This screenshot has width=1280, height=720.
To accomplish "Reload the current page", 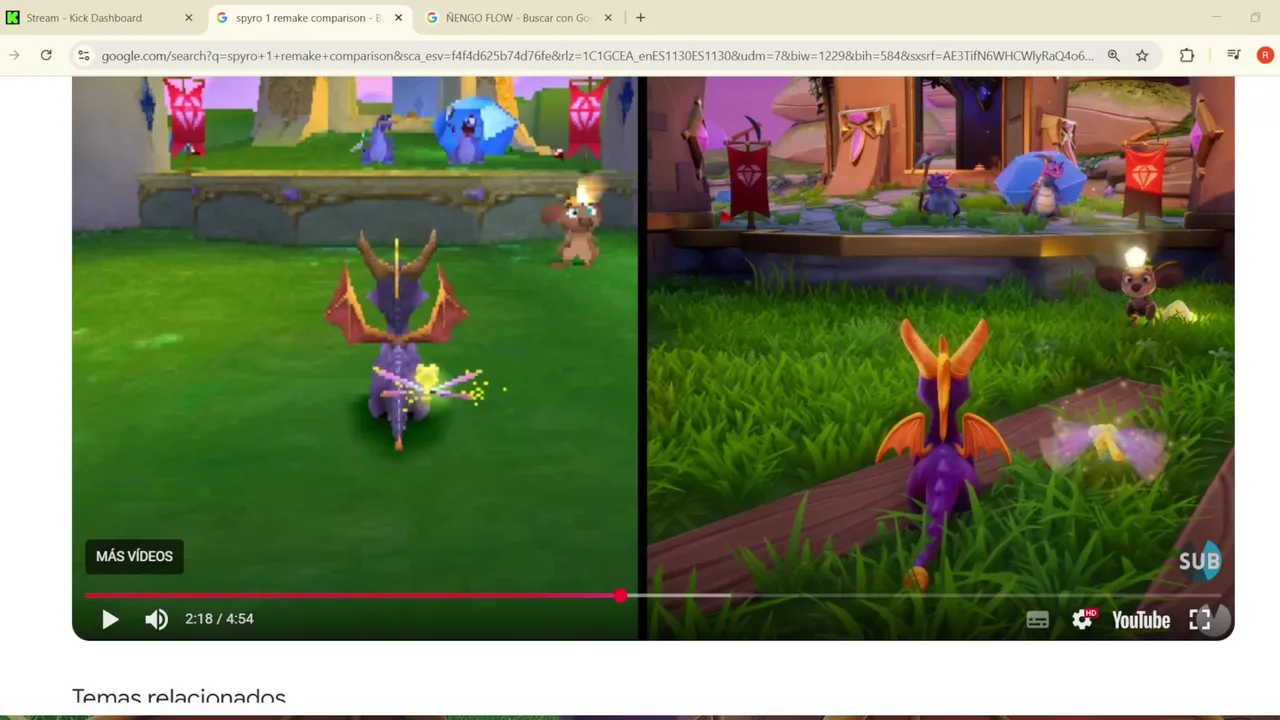I will pyautogui.click(x=46, y=56).
